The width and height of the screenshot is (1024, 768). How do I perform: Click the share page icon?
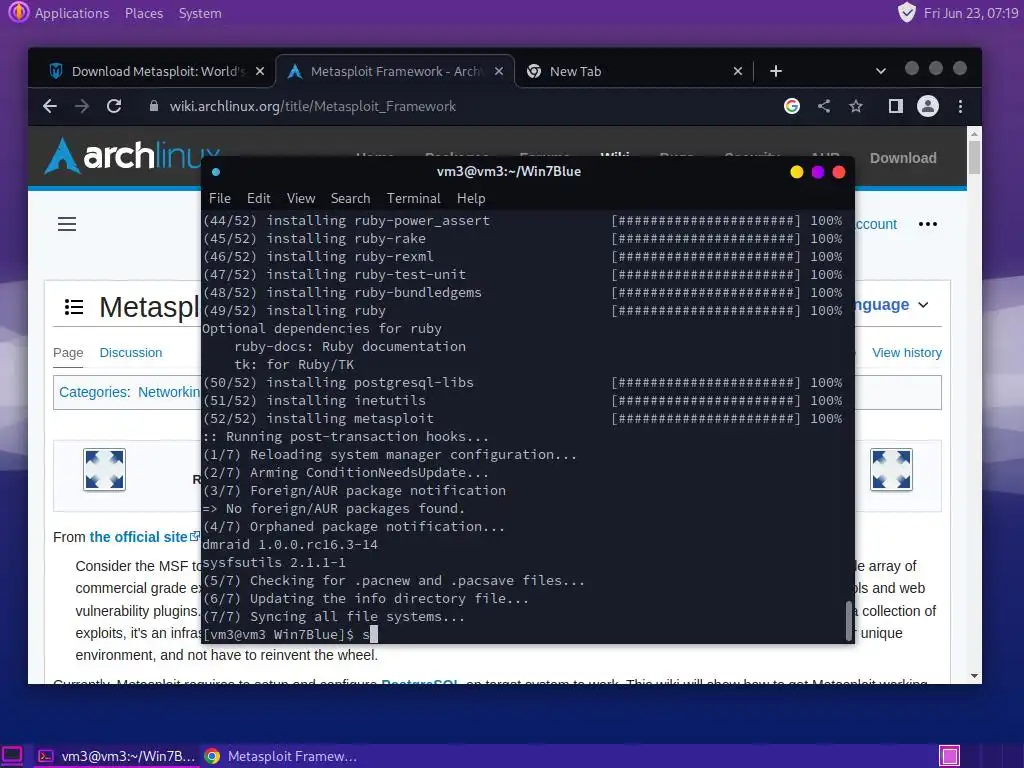(x=824, y=106)
